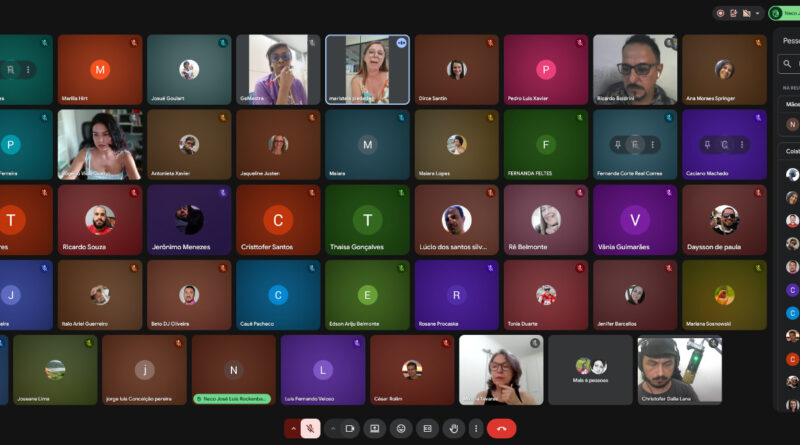Click the people search input field
This screenshot has height=445, width=800.
point(796,64)
